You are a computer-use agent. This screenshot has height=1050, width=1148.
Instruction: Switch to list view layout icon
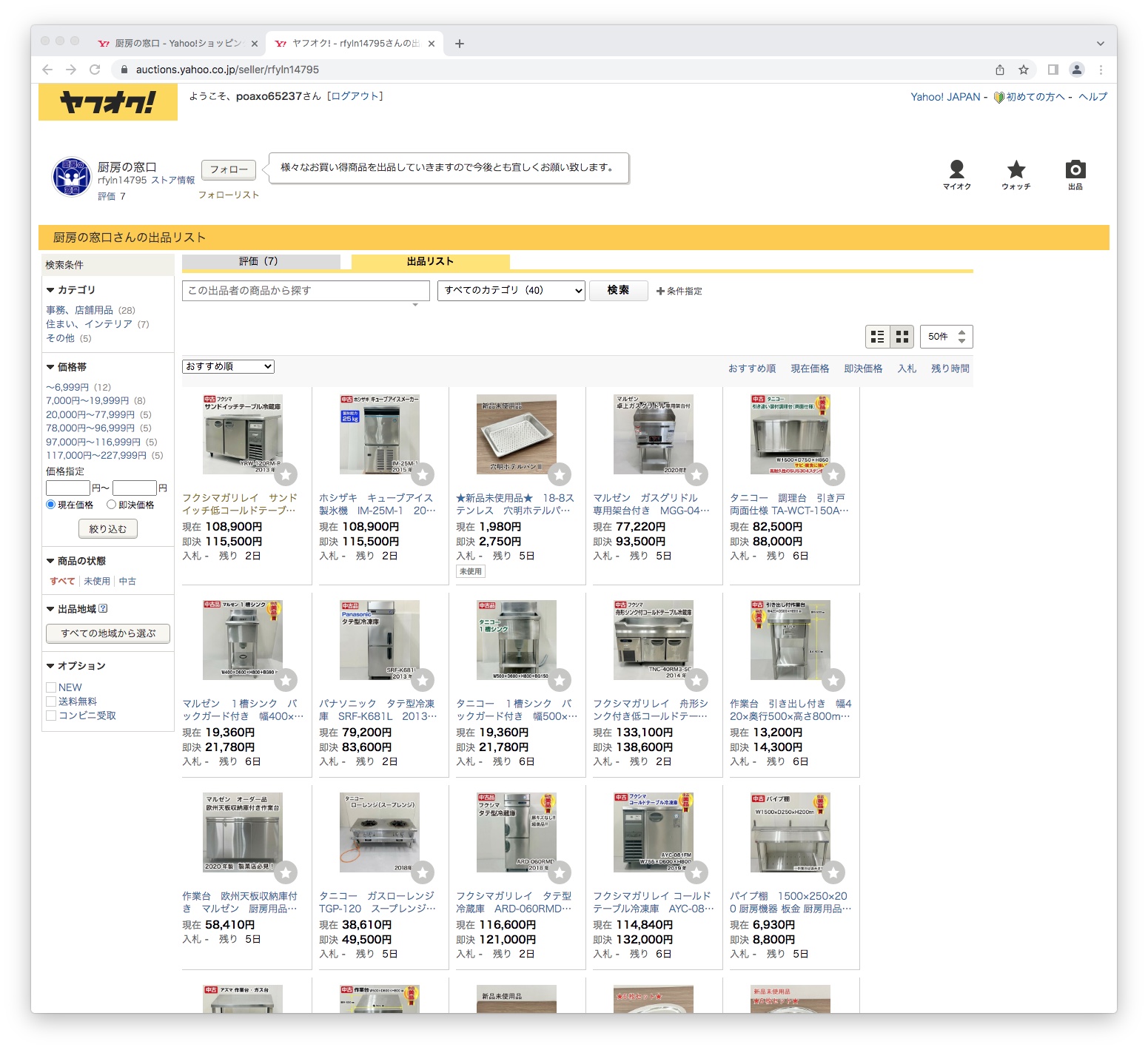point(878,337)
